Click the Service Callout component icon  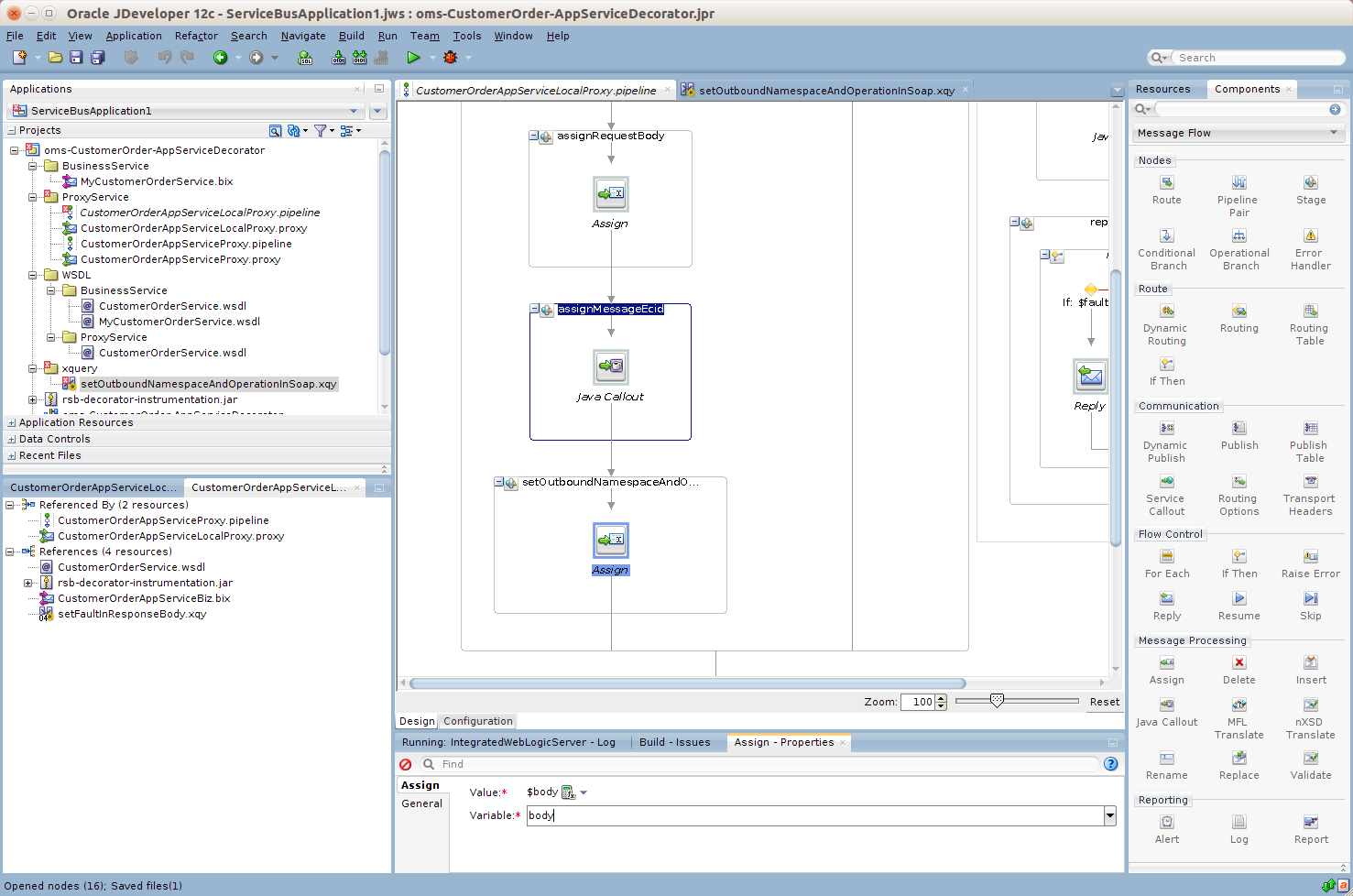pyautogui.click(x=1166, y=482)
